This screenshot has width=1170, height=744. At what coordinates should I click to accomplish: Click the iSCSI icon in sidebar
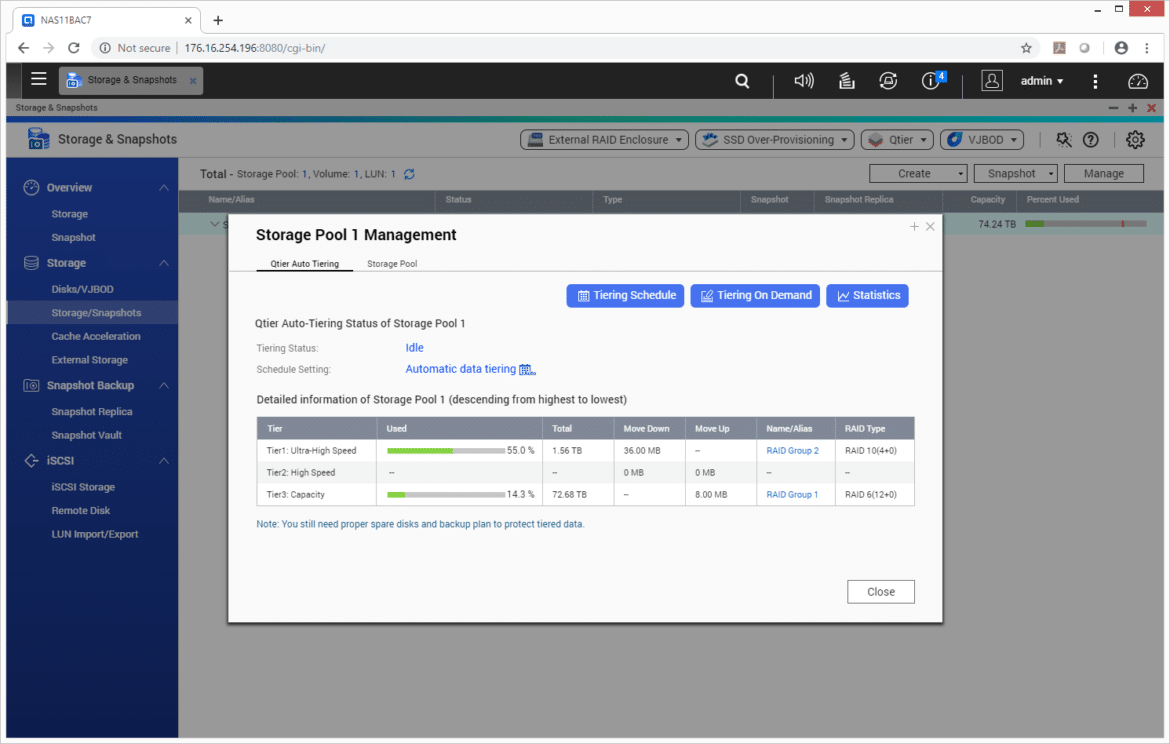[31, 460]
